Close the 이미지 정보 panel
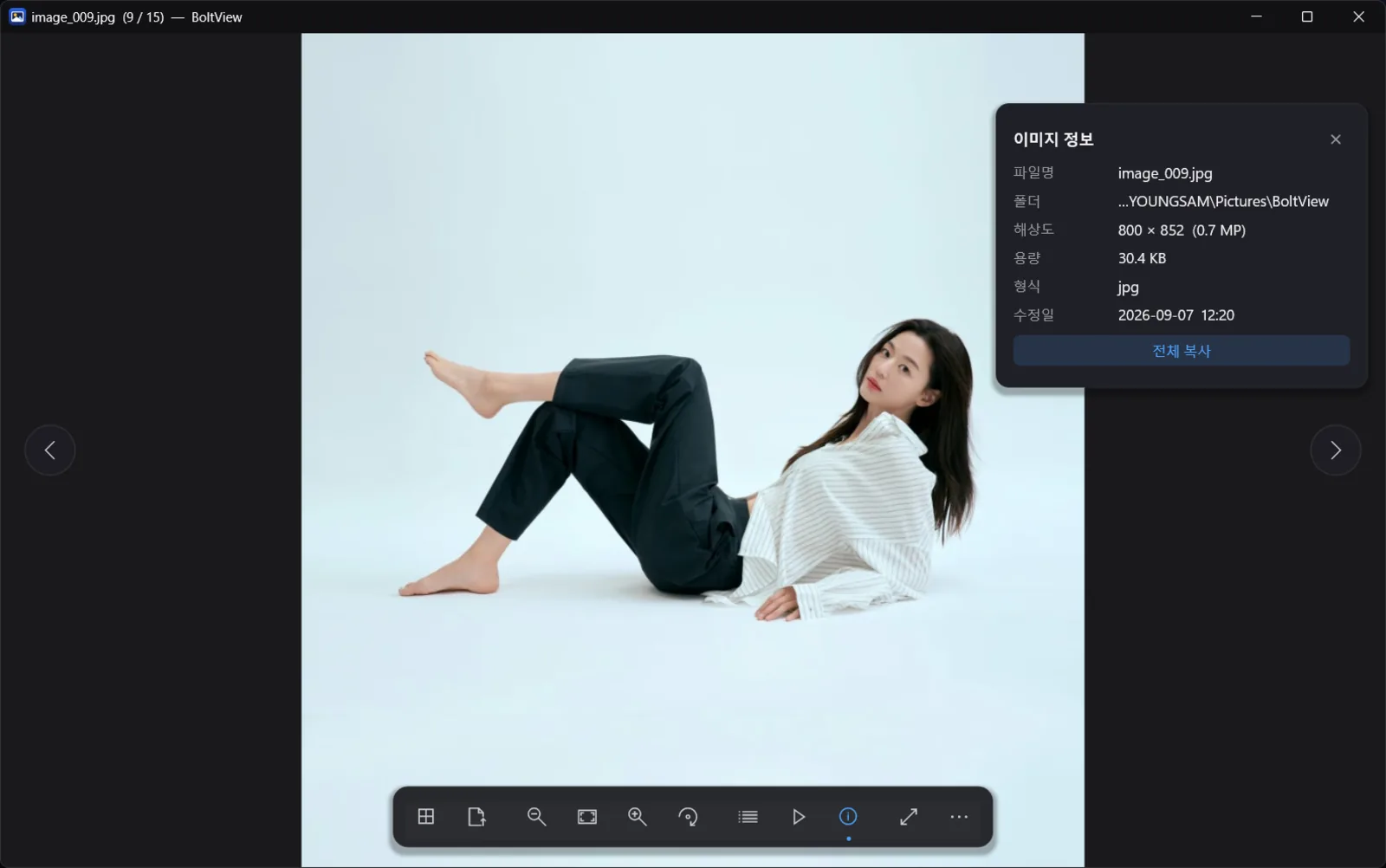Image resolution: width=1386 pixels, height=868 pixels. pos(1336,139)
